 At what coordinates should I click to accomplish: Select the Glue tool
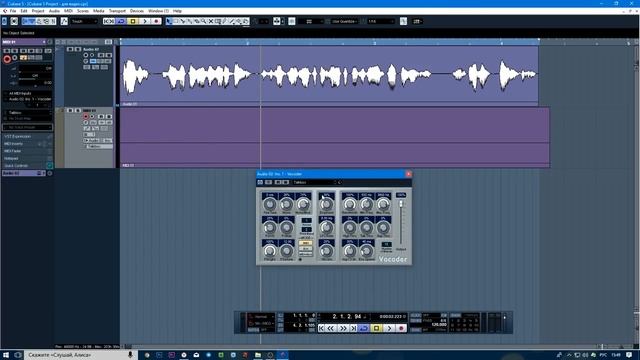coord(190,21)
